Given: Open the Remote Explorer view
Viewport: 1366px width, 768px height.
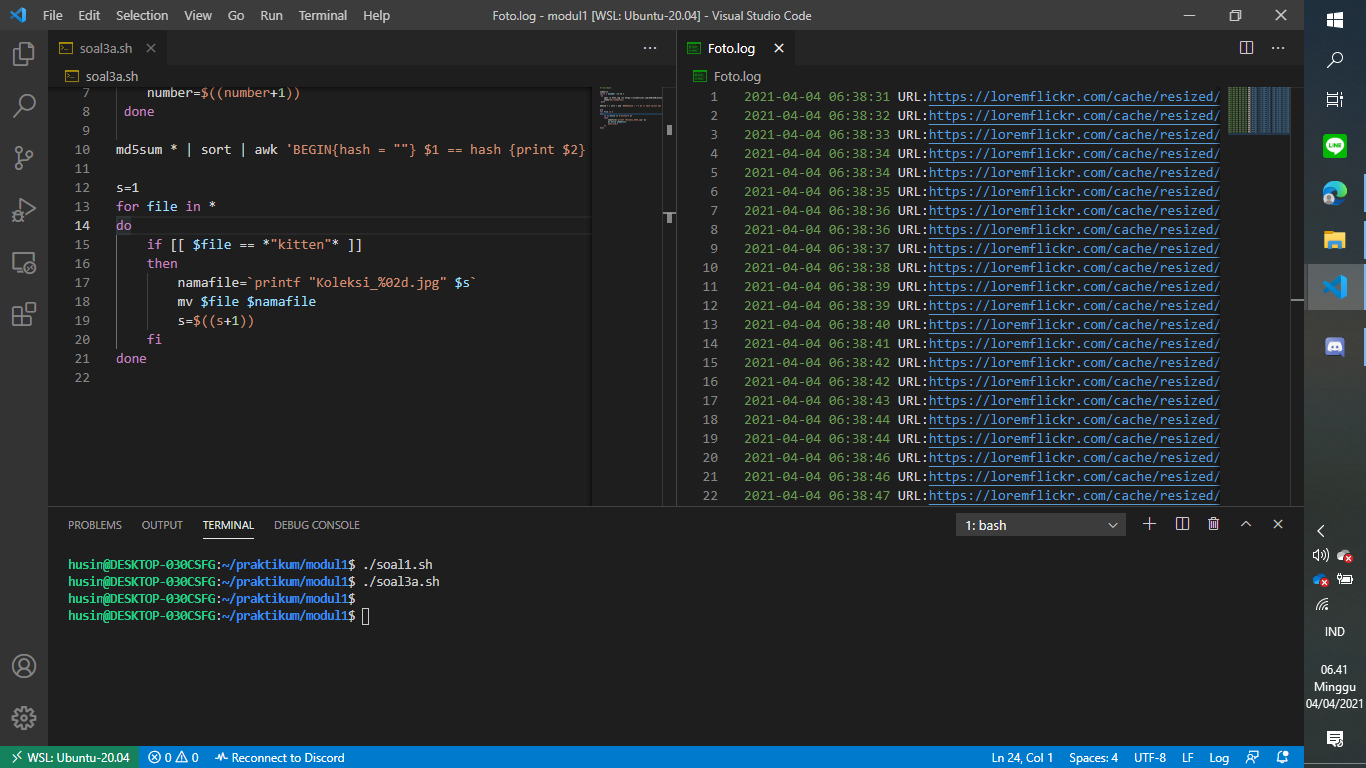Looking at the screenshot, I should tap(24, 263).
